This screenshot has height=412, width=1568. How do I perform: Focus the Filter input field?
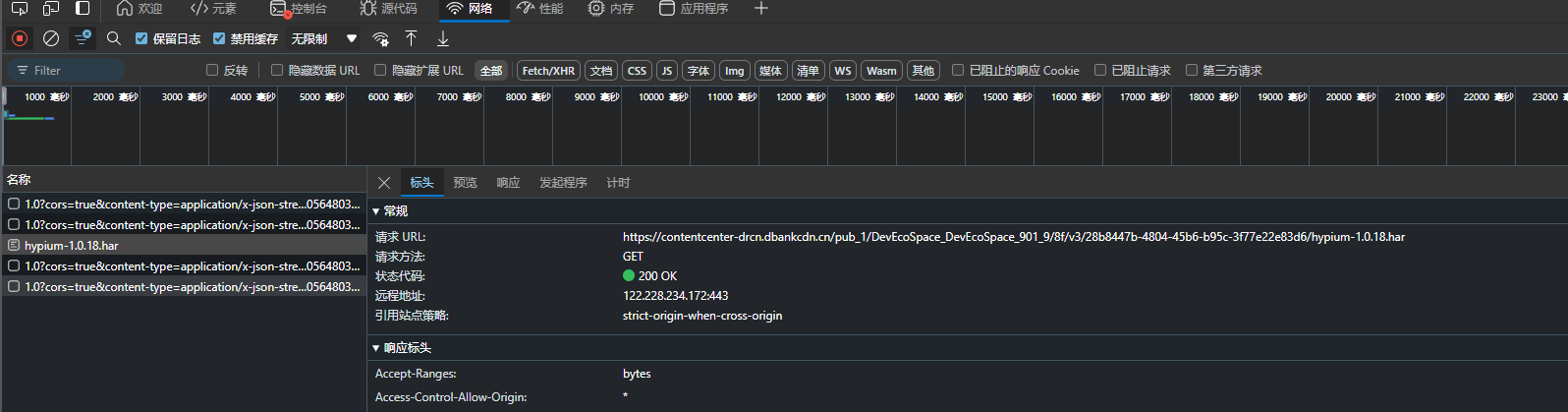coord(66,71)
